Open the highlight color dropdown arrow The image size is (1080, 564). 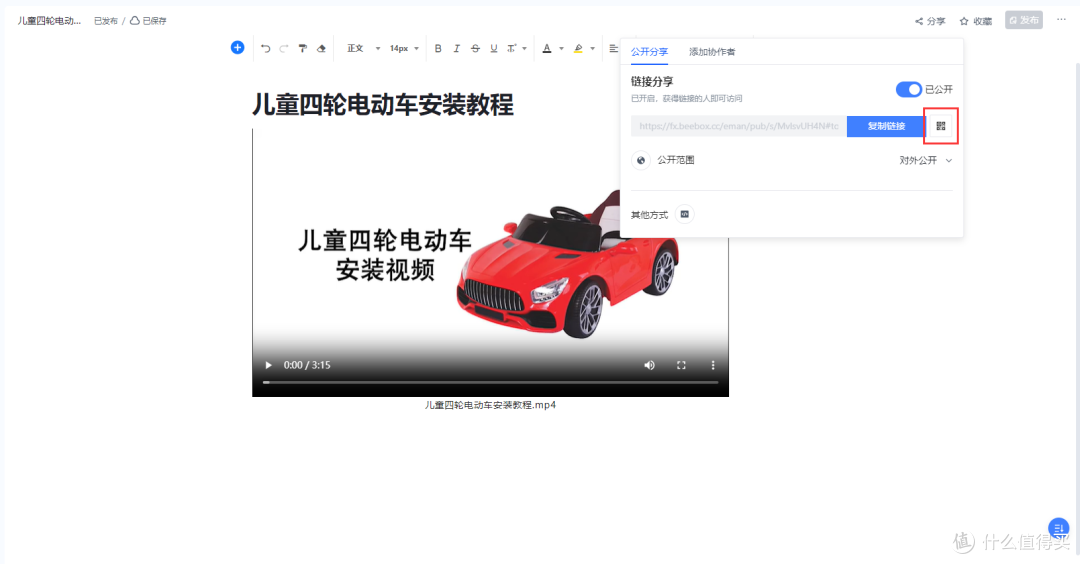click(x=592, y=48)
